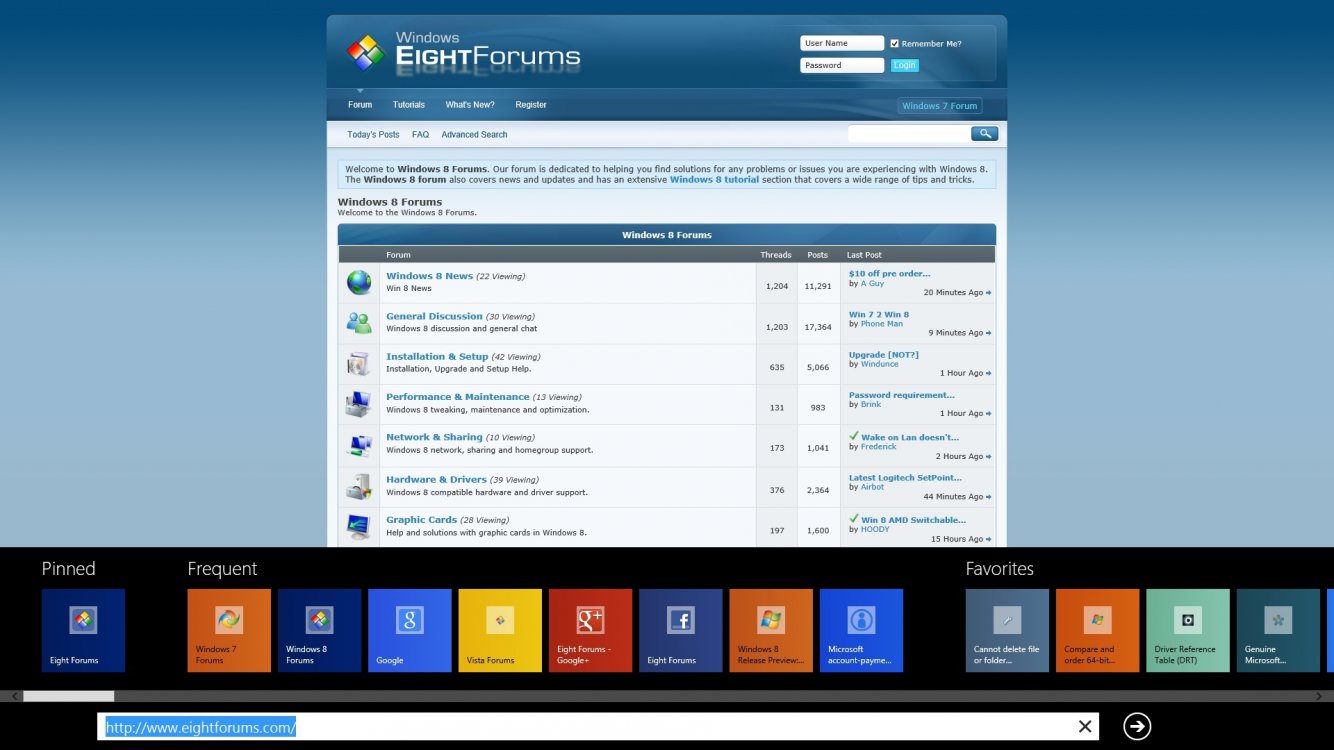Open the 'Latest Logitech SetPoint...' last post

[905, 478]
